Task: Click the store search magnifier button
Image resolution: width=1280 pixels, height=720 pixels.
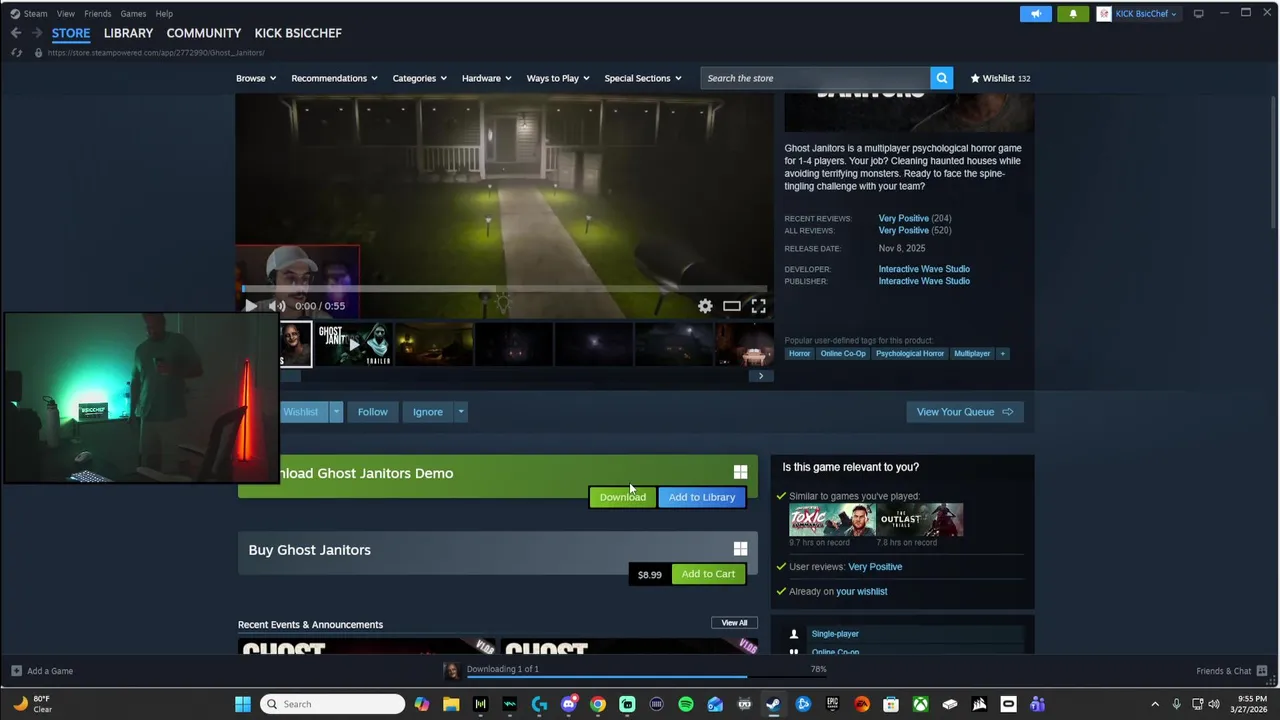Action: click(941, 78)
